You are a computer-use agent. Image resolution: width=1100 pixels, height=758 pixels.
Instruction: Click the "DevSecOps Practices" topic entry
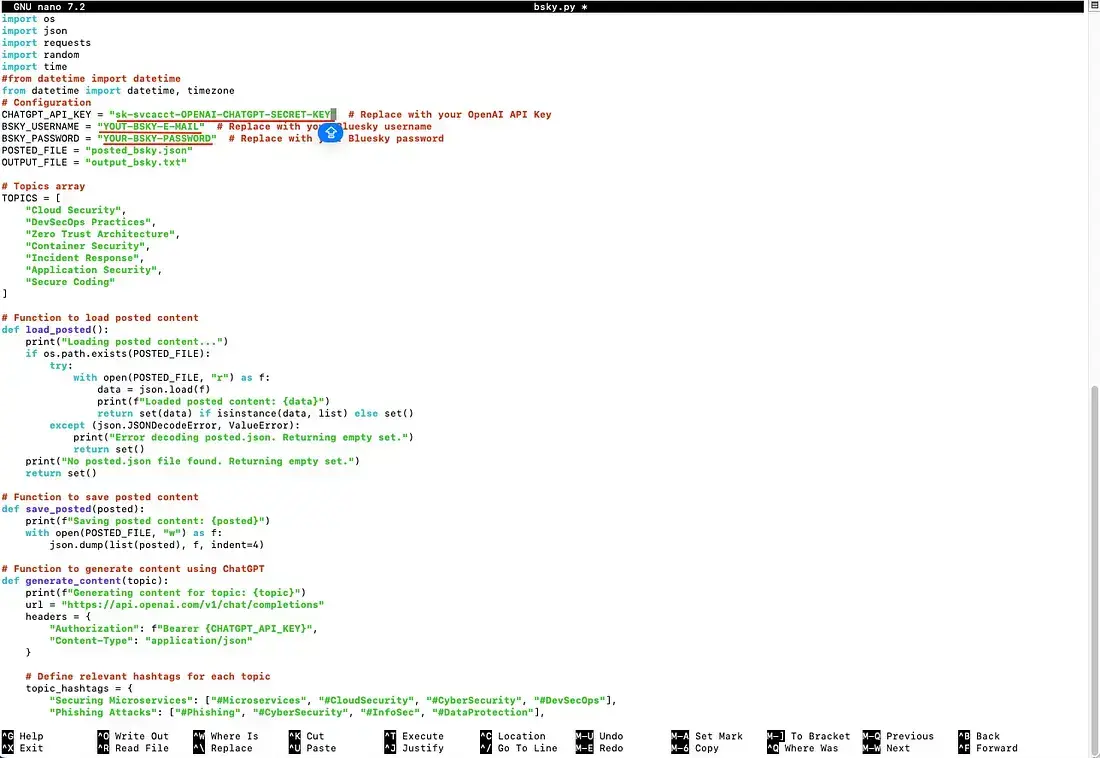[x=91, y=222]
